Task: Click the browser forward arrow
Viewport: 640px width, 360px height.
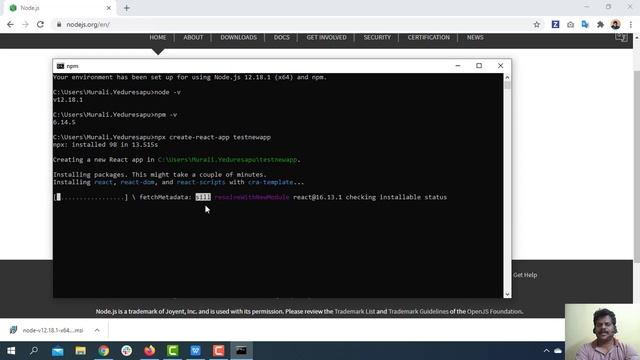Action: pos(25,24)
